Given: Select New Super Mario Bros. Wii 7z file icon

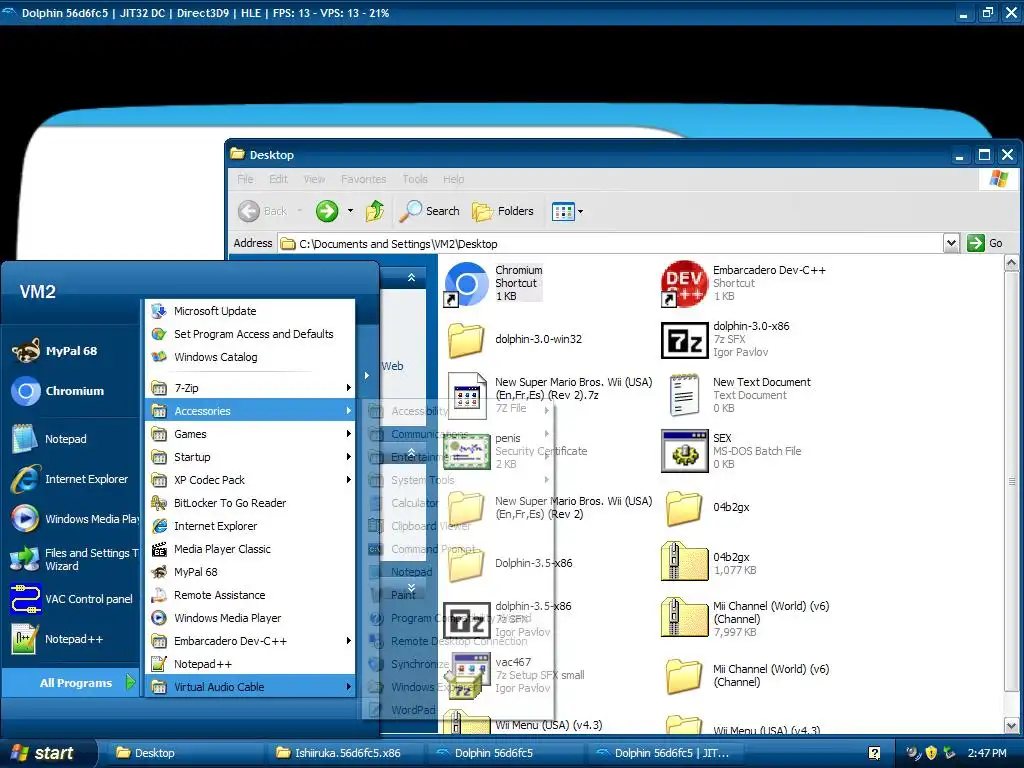Looking at the screenshot, I should pyautogui.click(x=466, y=396).
